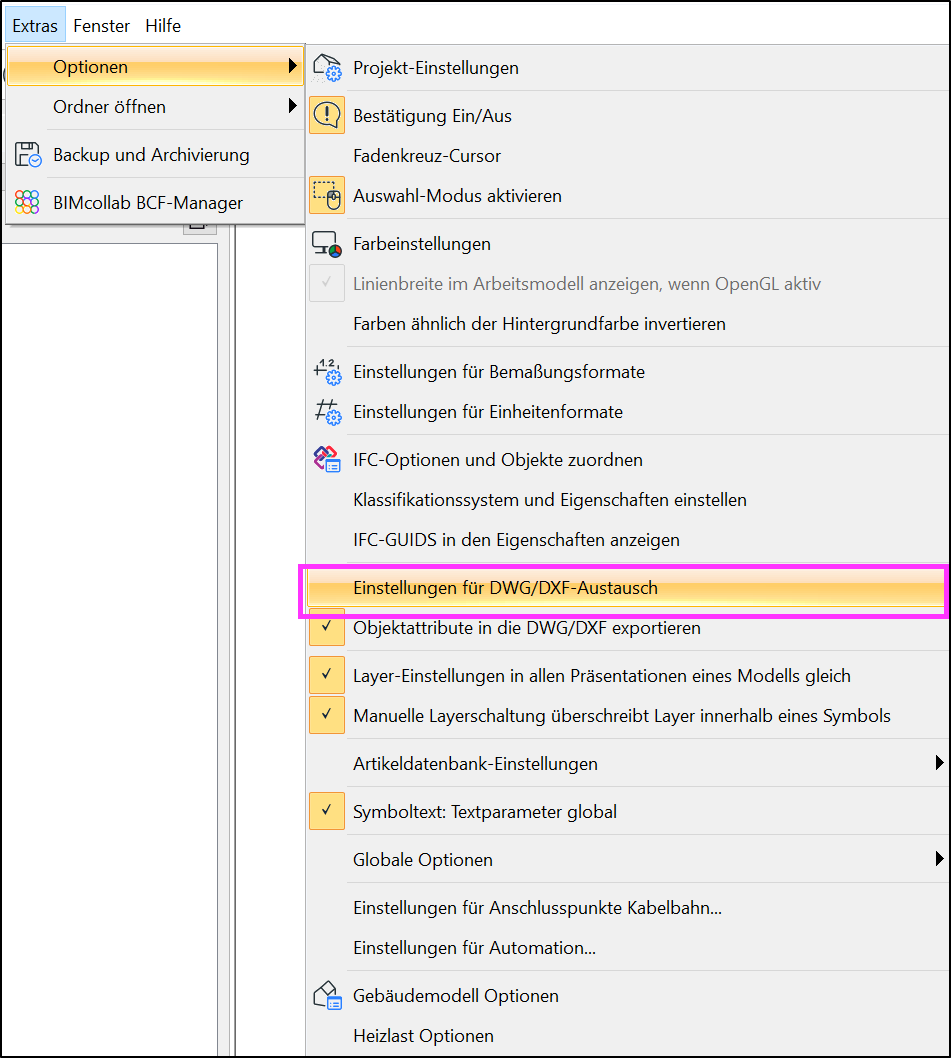Launch BIMcollab BCF-Manager entry
The width and height of the screenshot is (951, 1058).
tap(155, 202)
